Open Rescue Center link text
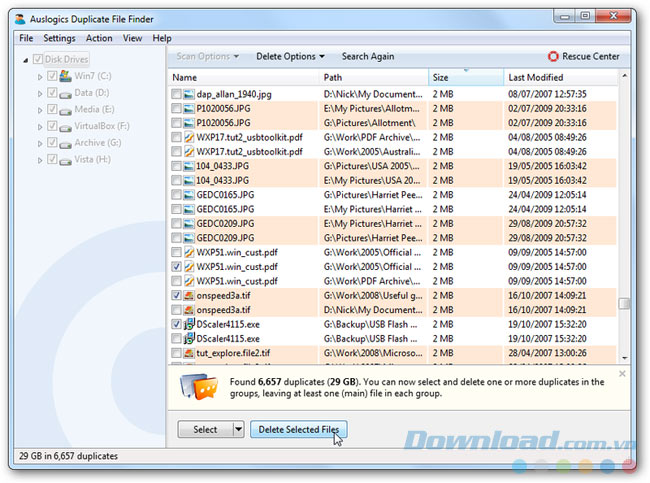Screen dimensions: 650x483 coord(591,56)
